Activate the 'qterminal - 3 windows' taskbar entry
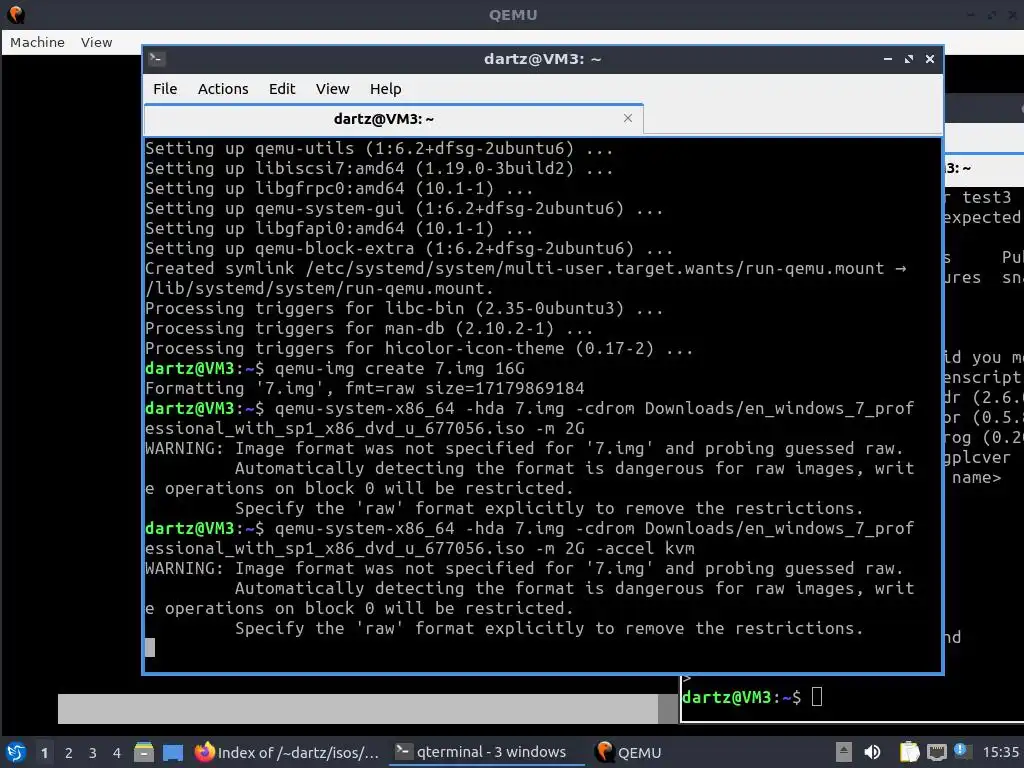Screen dimensions: 1024x768 (486, 752)
